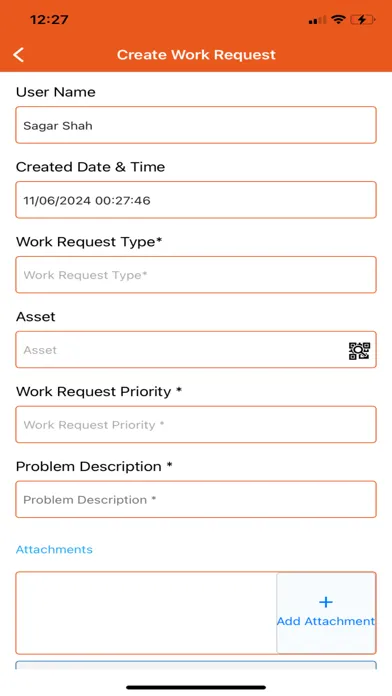
Task: Tap the Wi-Fi status icon
Action: 338,20
